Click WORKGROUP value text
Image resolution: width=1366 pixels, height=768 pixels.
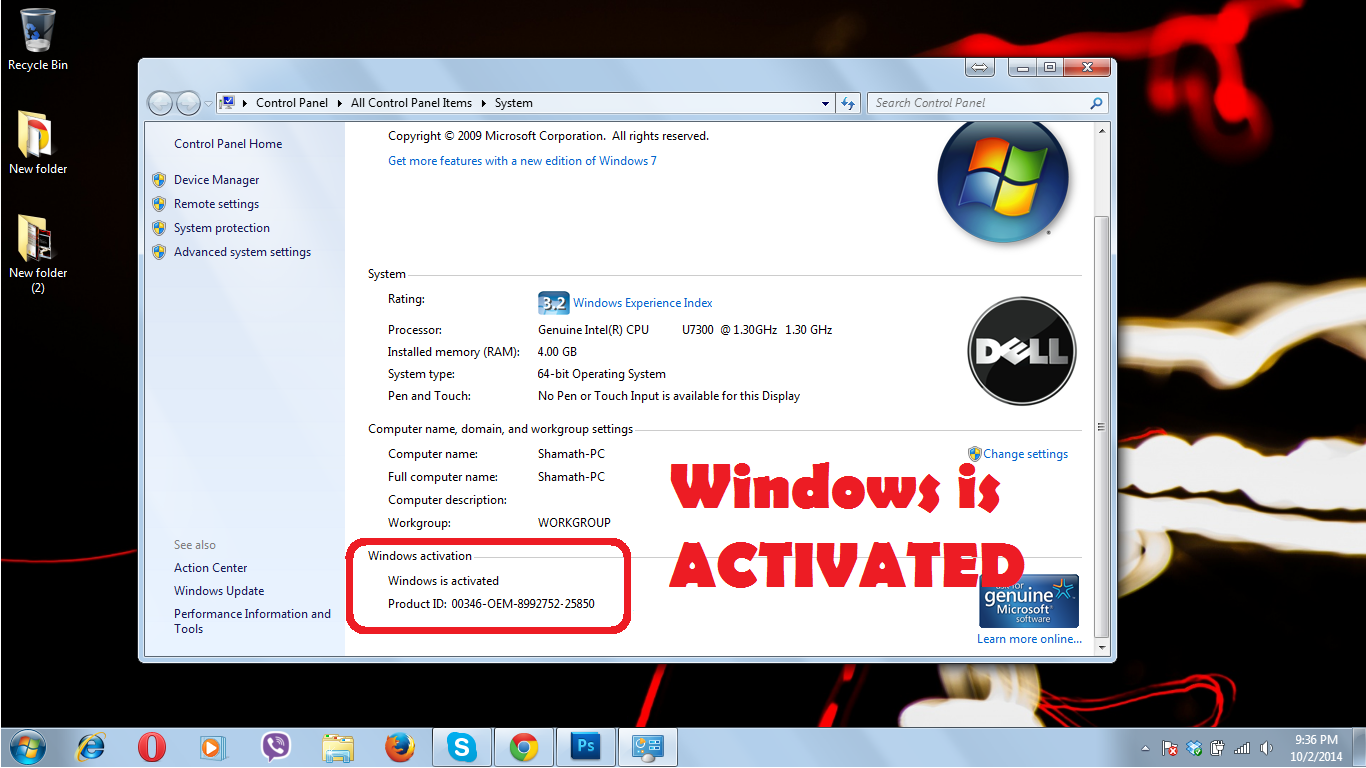[574, 523]
